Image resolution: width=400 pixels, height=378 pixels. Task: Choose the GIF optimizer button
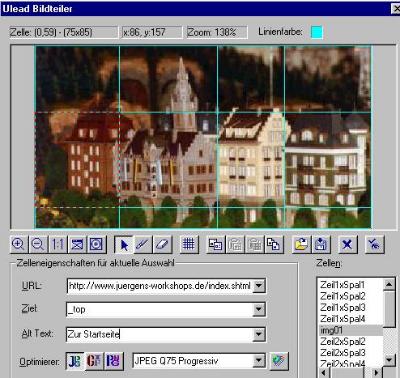coord(94,361)
